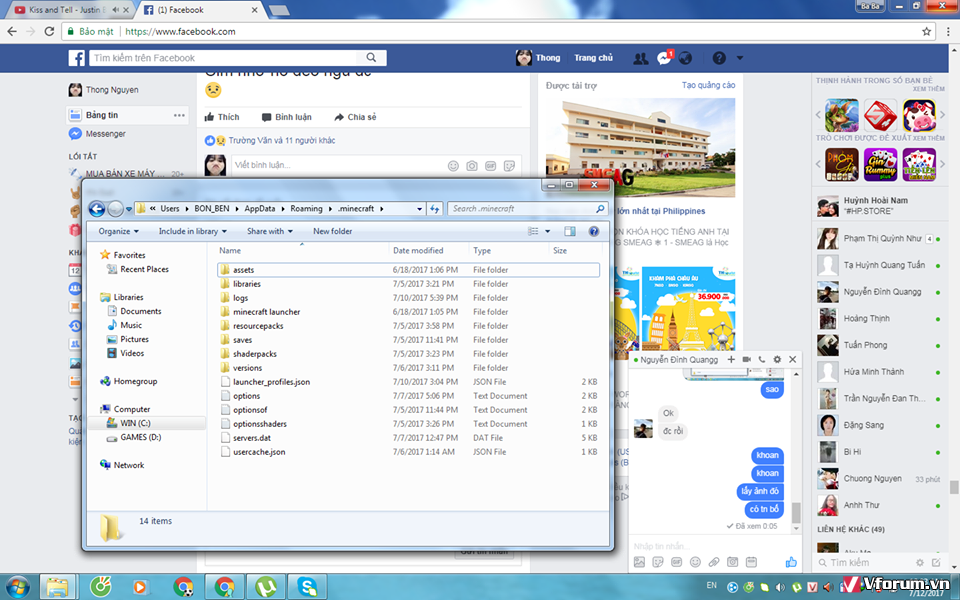Expand the Include in library dropdown
960x600 pixels.
pyautogui.click(x=193, y=231)
